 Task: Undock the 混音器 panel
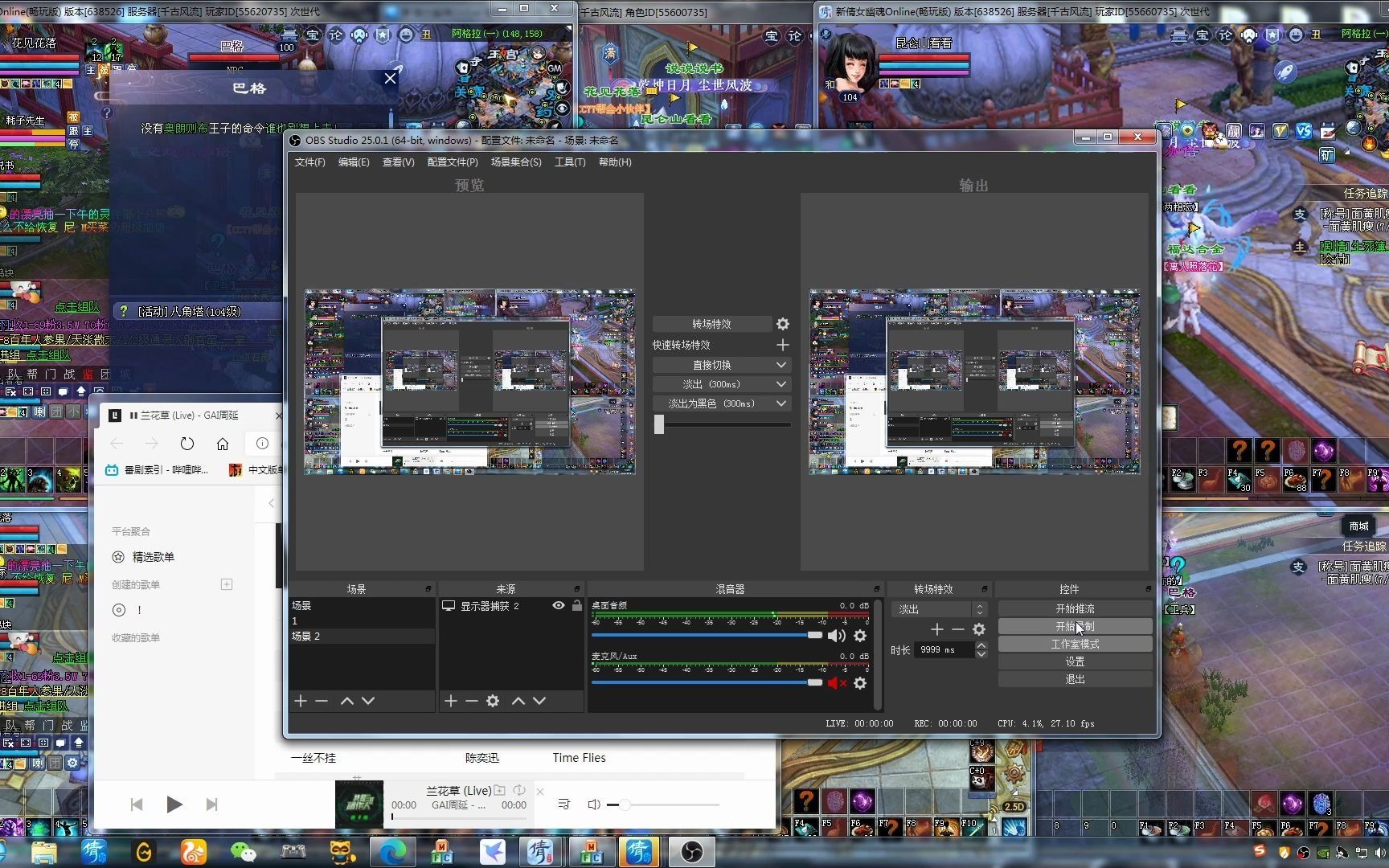[876, 589]
